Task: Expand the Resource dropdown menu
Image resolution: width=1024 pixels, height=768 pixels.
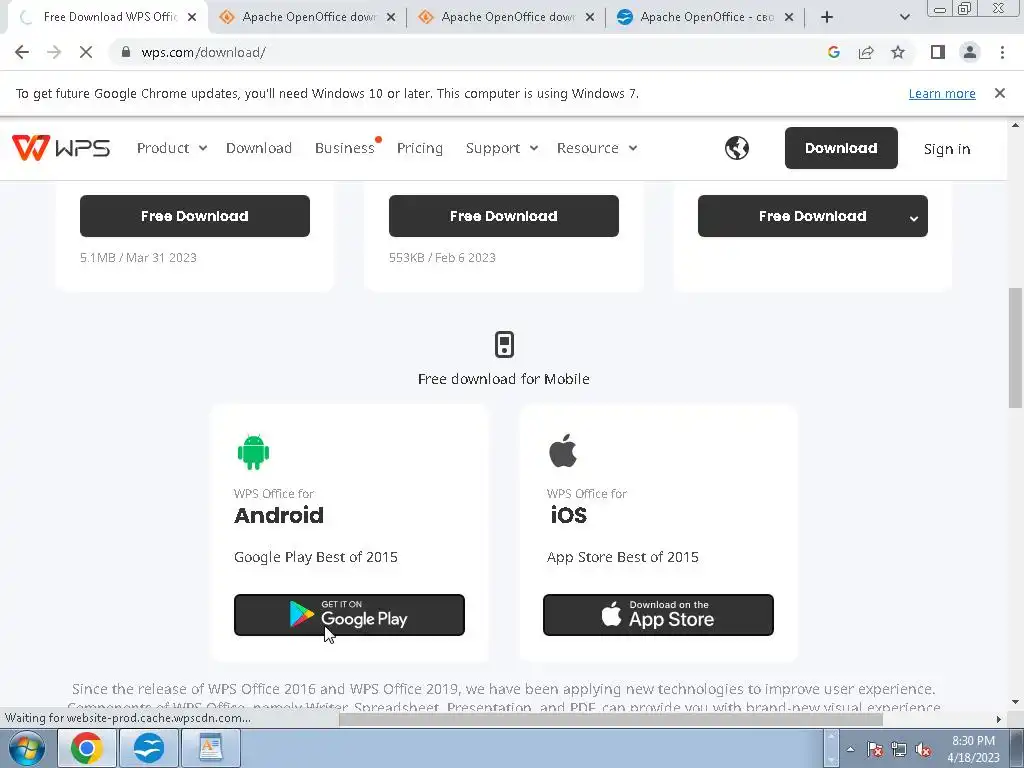Action: point(596,148)
